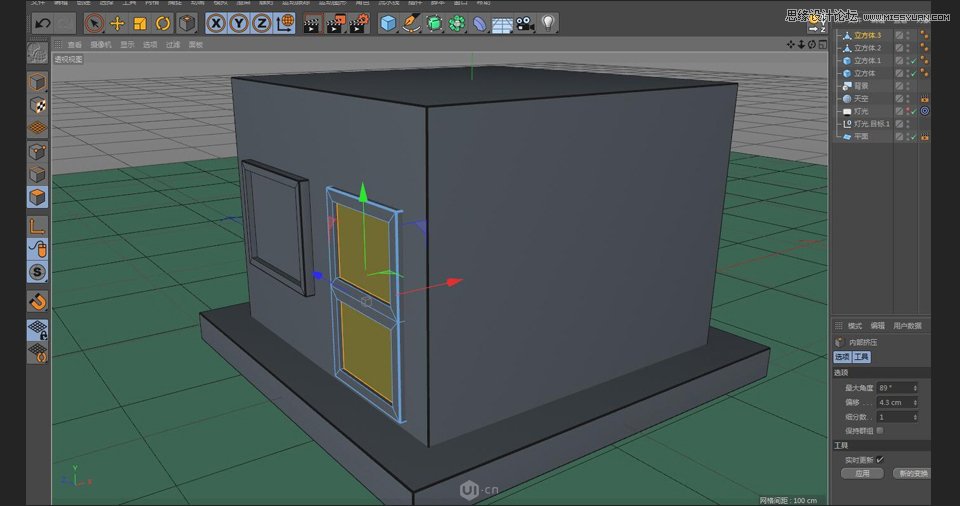Open the cube primitive objects icon
This screenshot has height=506, width=960.
[x=388, y=24]
